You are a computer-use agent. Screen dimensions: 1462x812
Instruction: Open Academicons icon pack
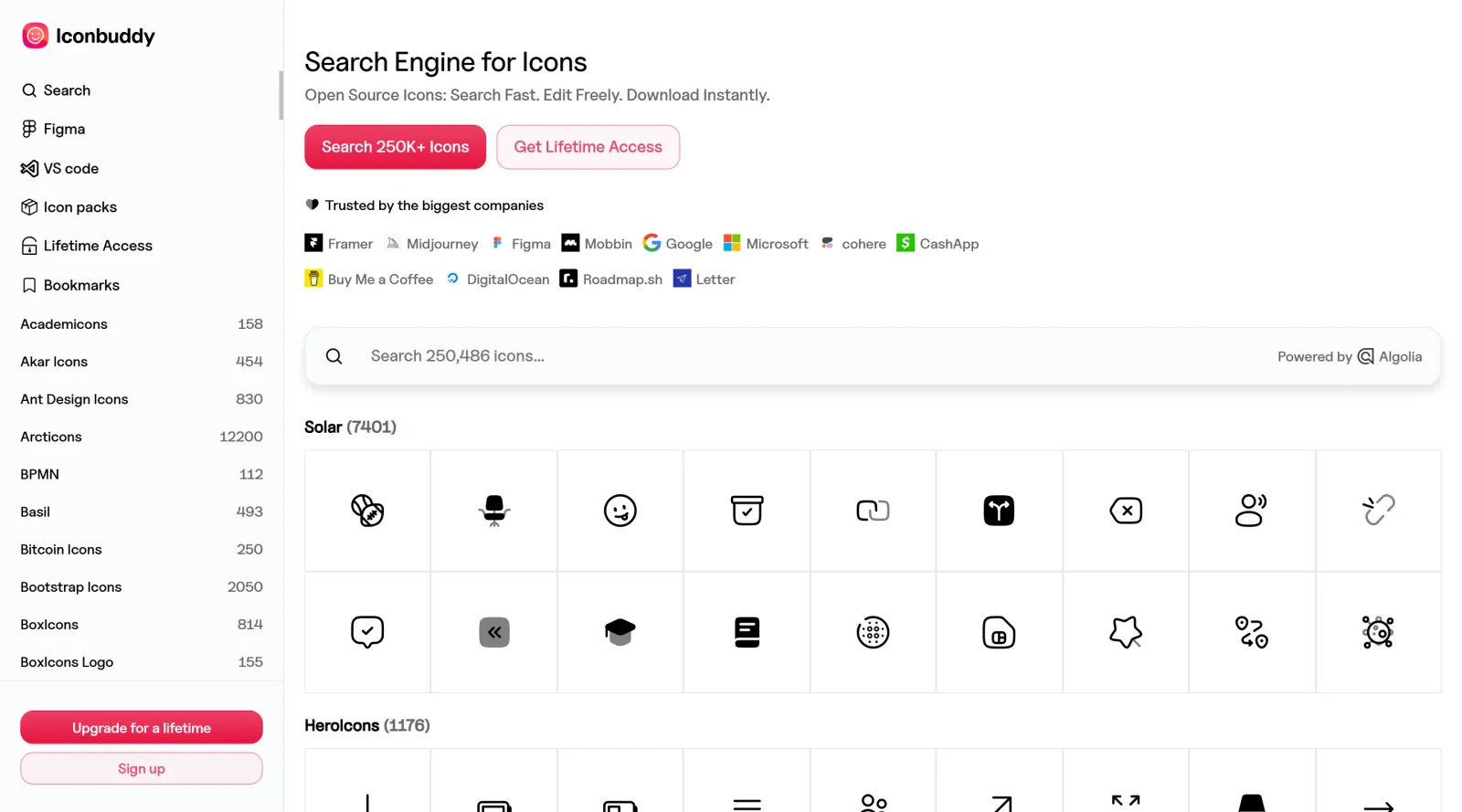click(x=142, y=324)
